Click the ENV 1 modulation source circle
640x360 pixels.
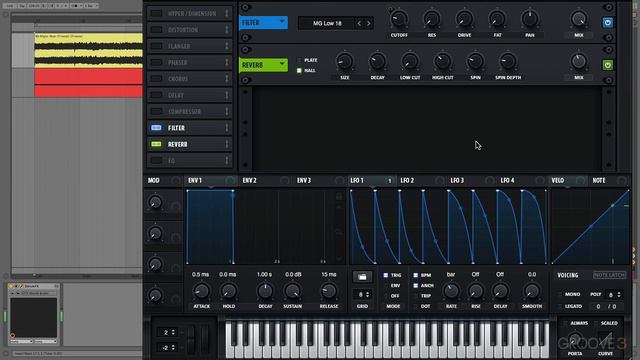pos(230,180)
